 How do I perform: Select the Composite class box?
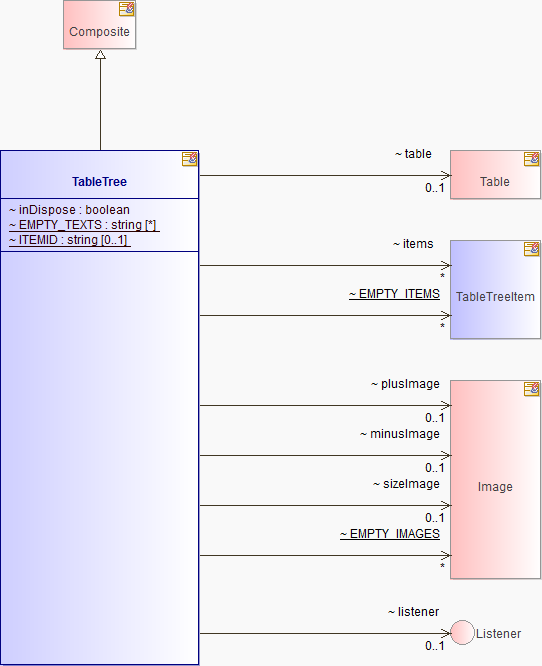[x=100, y=25]
